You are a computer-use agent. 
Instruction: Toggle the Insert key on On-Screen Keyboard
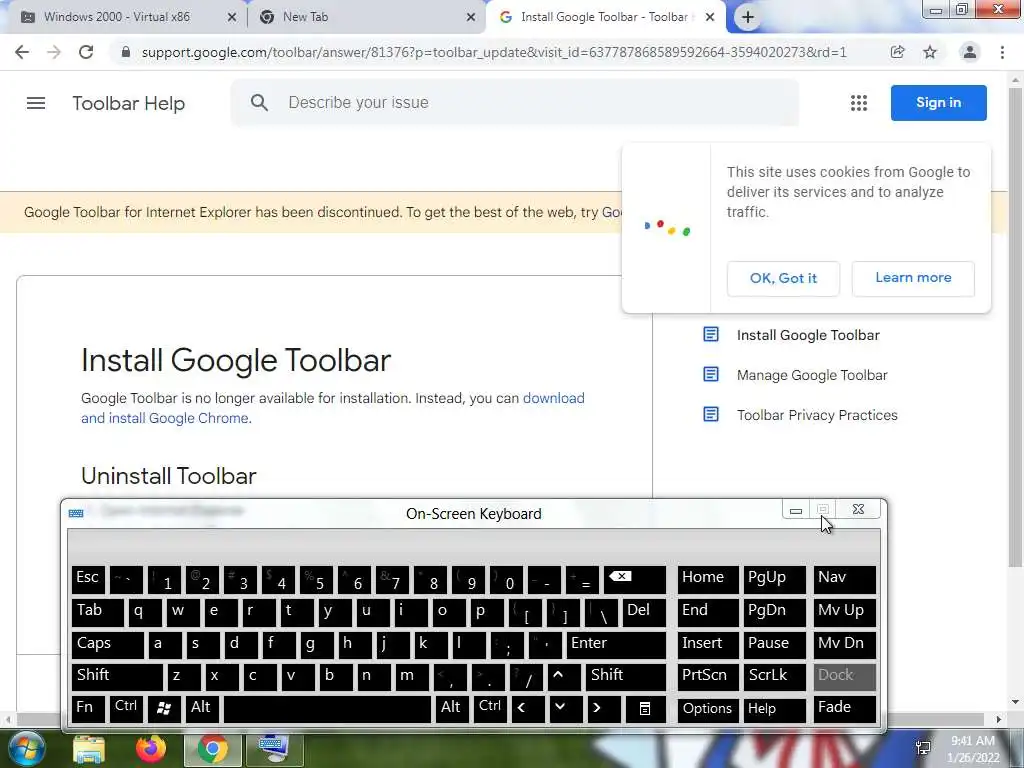pos(708,645)
